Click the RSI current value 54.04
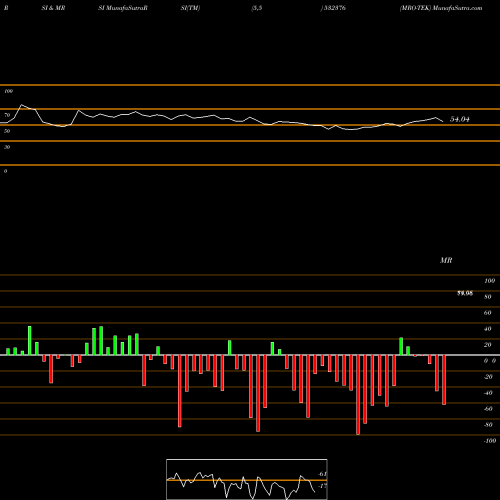500x500 pixels. [x=460, y=119]
